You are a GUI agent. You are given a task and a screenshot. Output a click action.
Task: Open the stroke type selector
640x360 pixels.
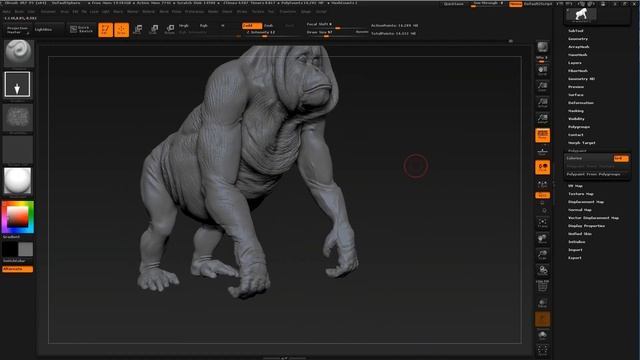(17, 84)
